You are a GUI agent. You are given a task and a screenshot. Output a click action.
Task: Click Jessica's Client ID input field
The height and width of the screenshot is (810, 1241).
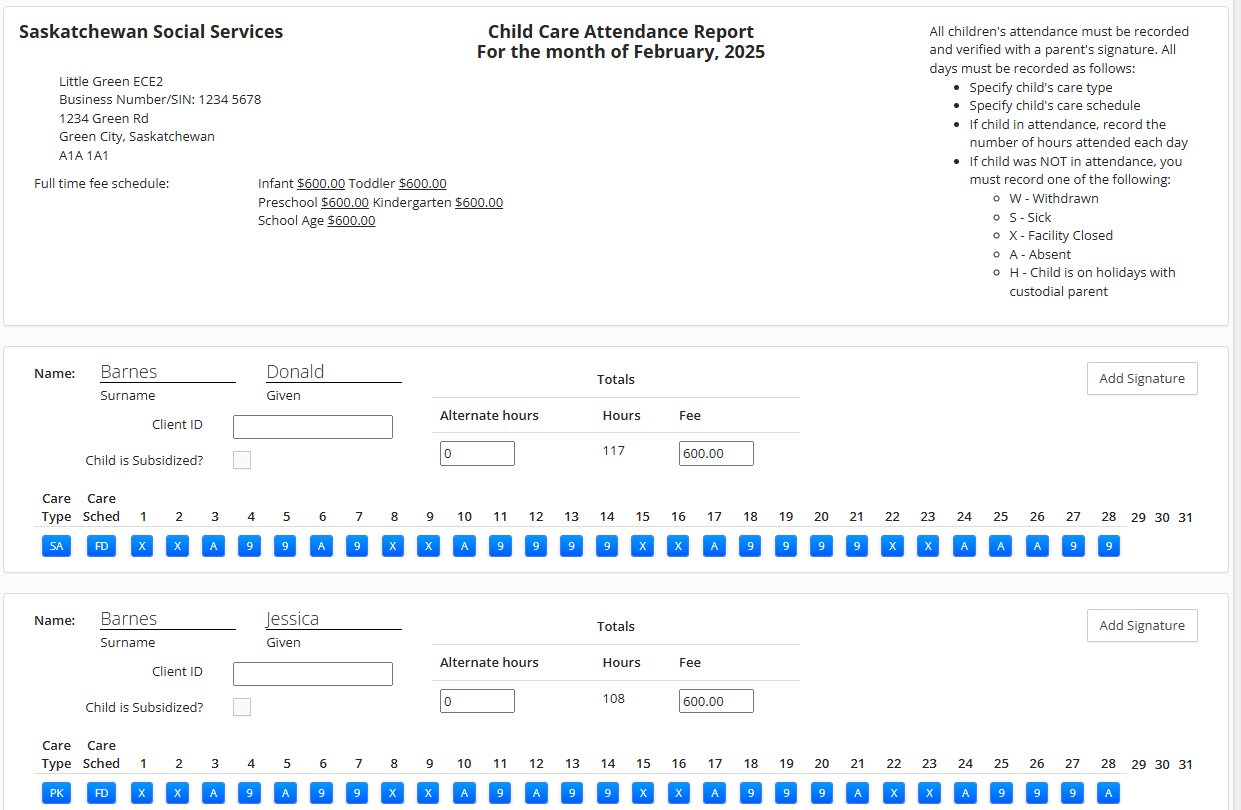tap(312, 674)
